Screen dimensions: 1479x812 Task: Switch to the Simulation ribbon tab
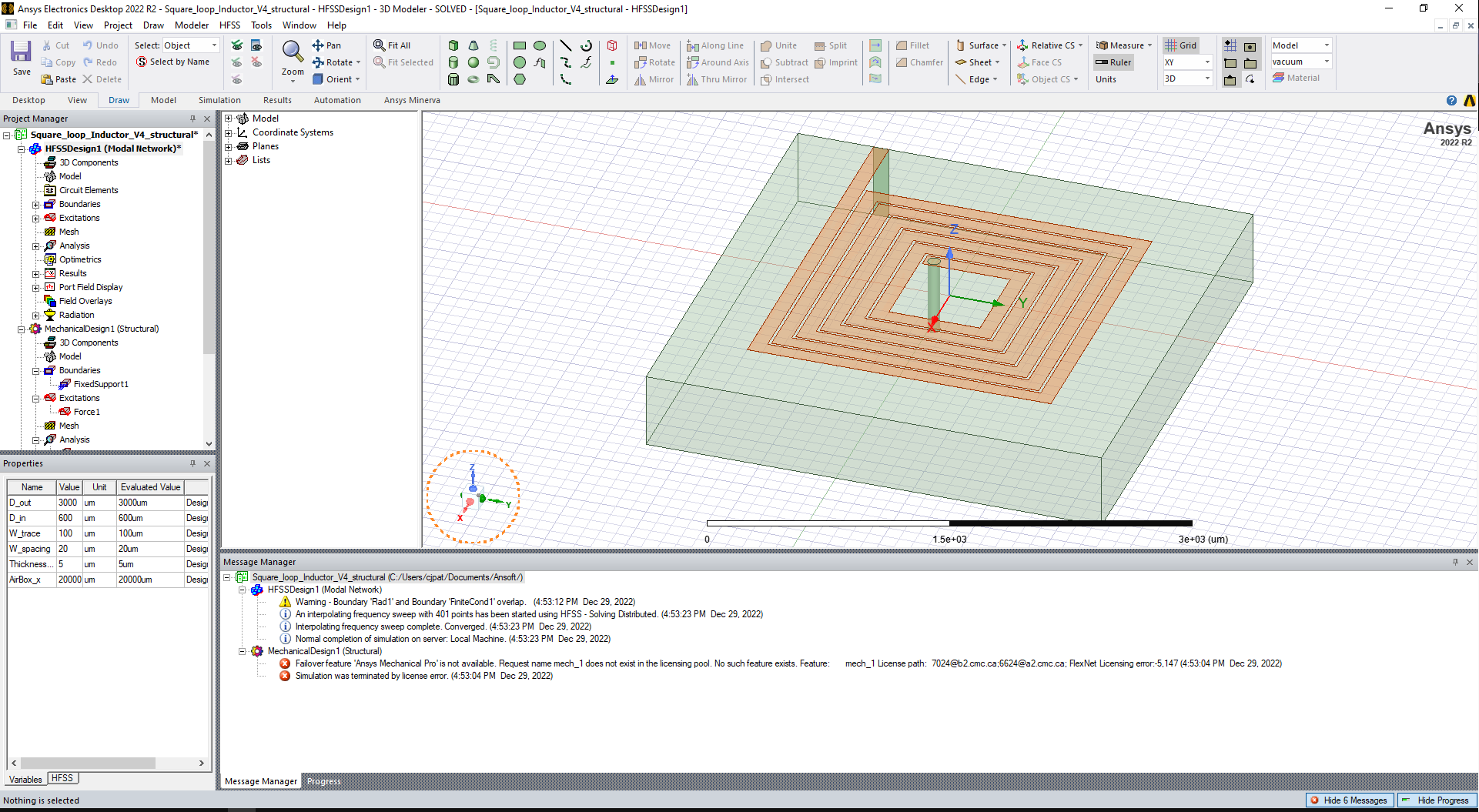click(219, 100)
